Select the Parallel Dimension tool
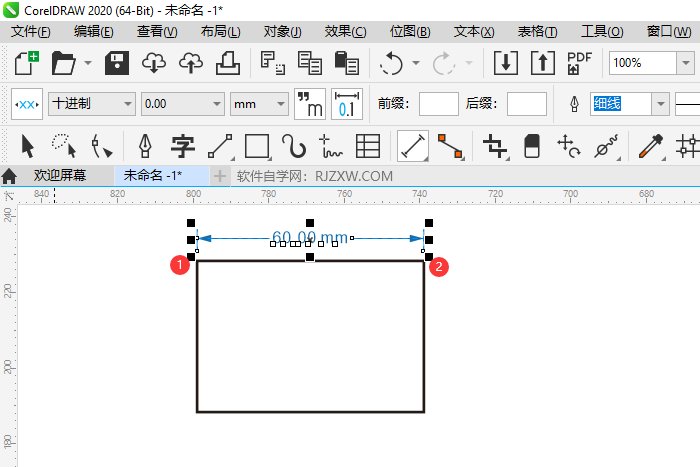This screenshot has width=700, height=467. point(413,146)
